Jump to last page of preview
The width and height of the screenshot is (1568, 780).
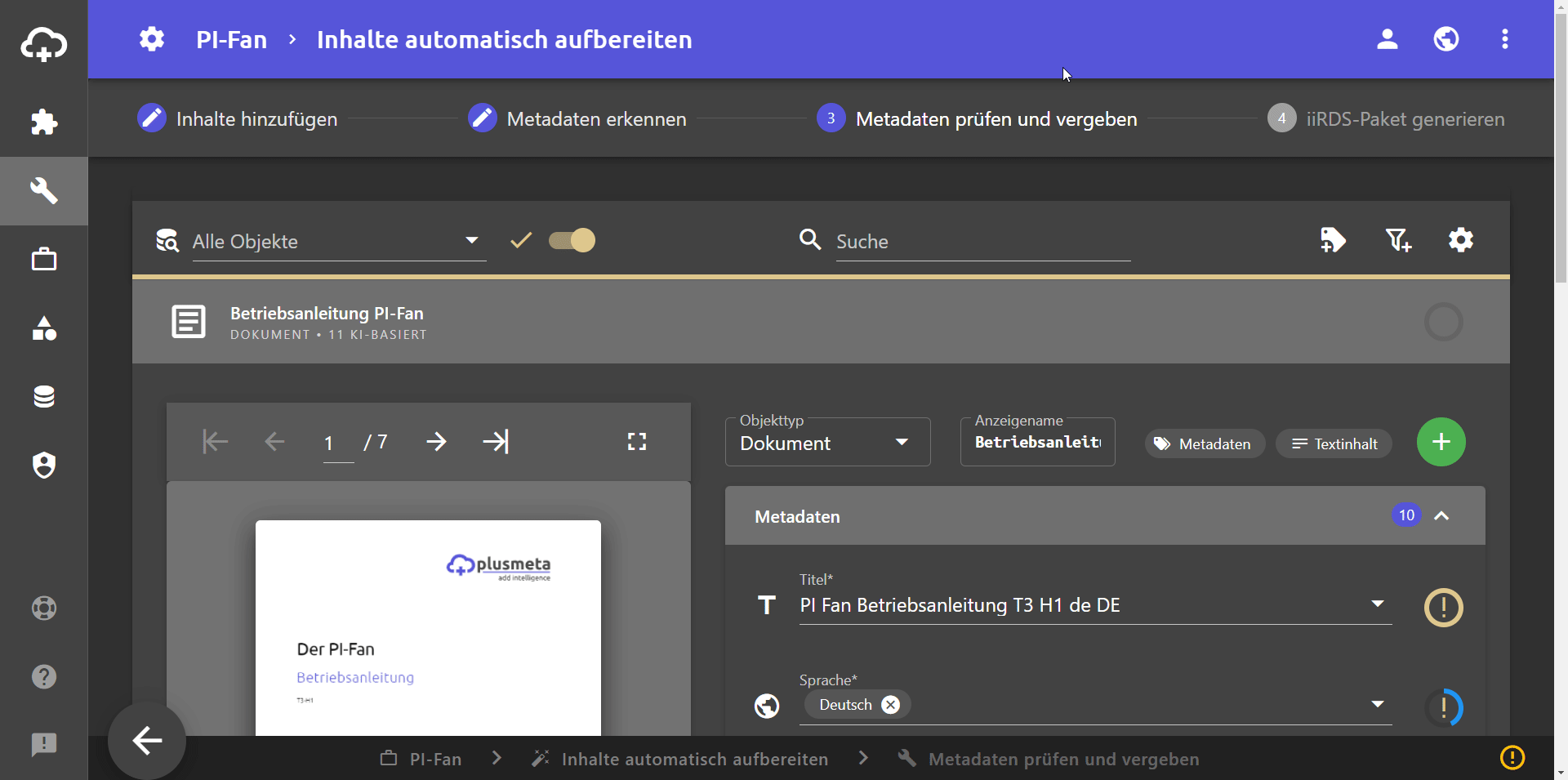[496, 442]
